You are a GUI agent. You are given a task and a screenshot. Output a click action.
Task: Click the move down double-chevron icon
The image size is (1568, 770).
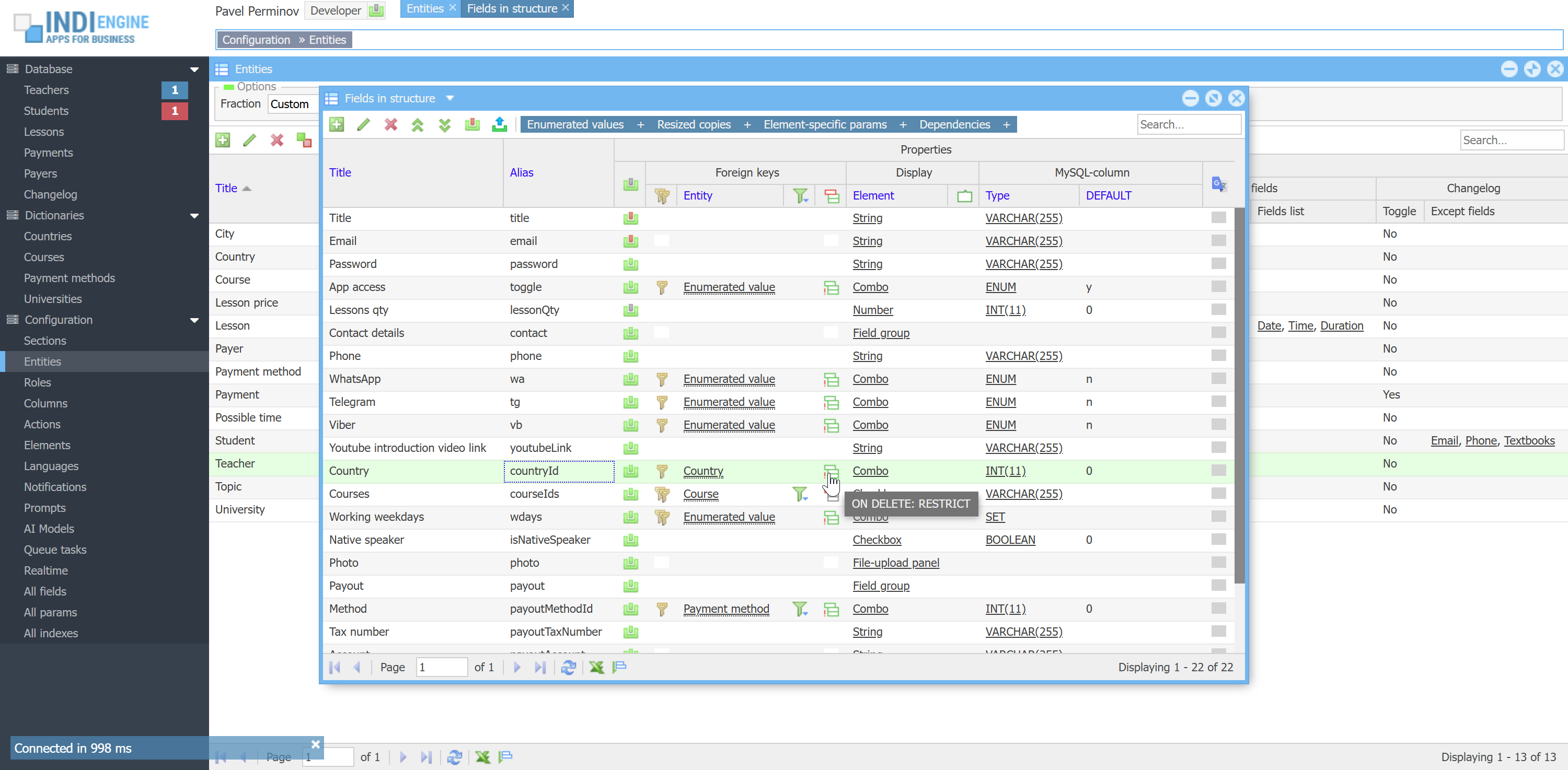coord(445,125)
